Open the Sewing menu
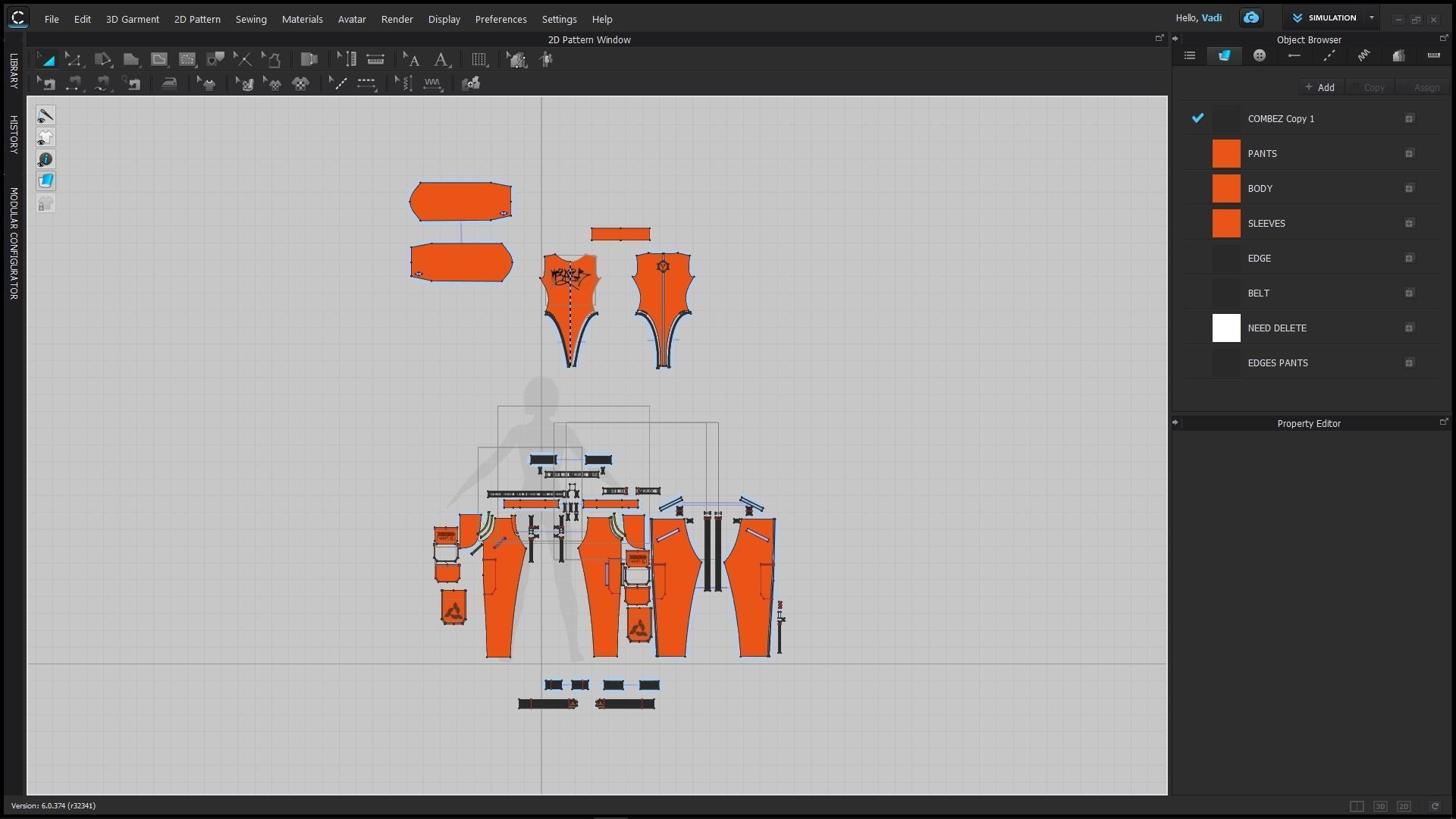 click(250, 19)
